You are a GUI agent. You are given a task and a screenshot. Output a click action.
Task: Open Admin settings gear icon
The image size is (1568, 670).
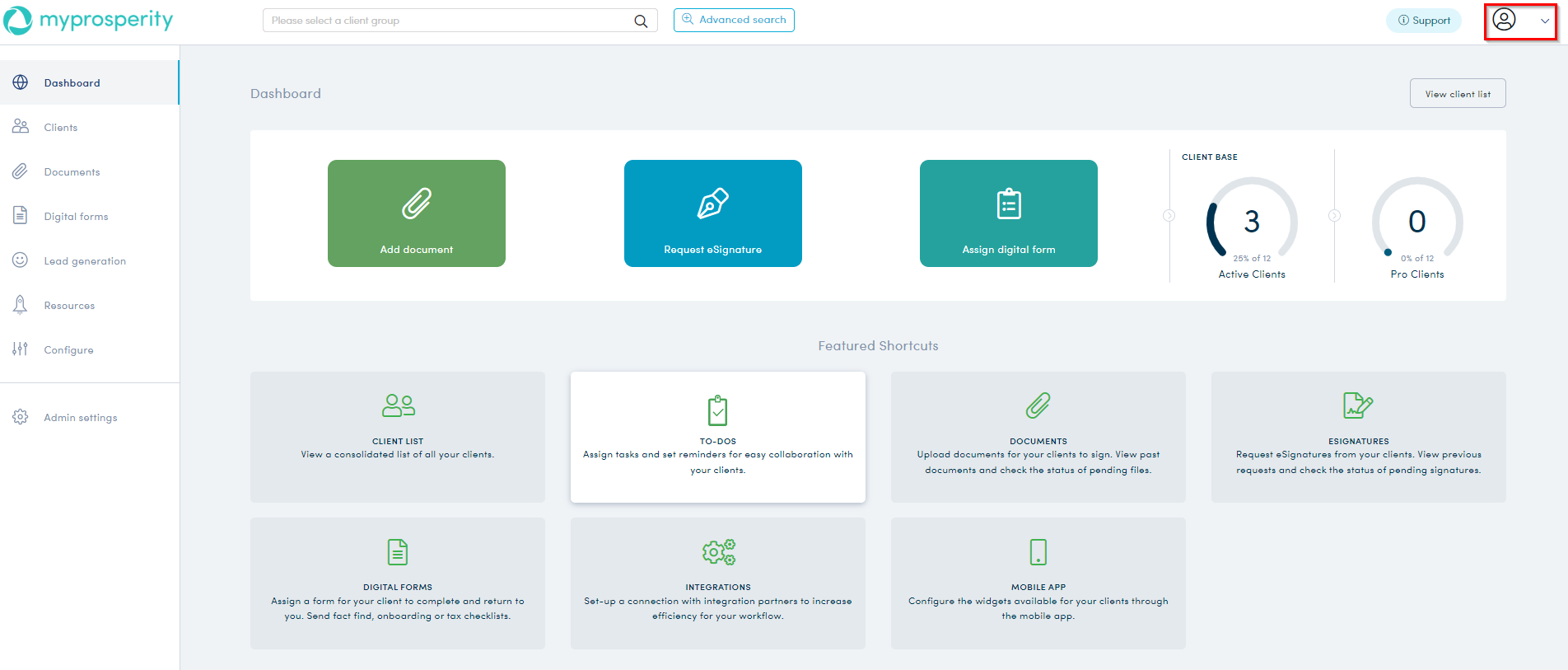click(x=21, y=417)
